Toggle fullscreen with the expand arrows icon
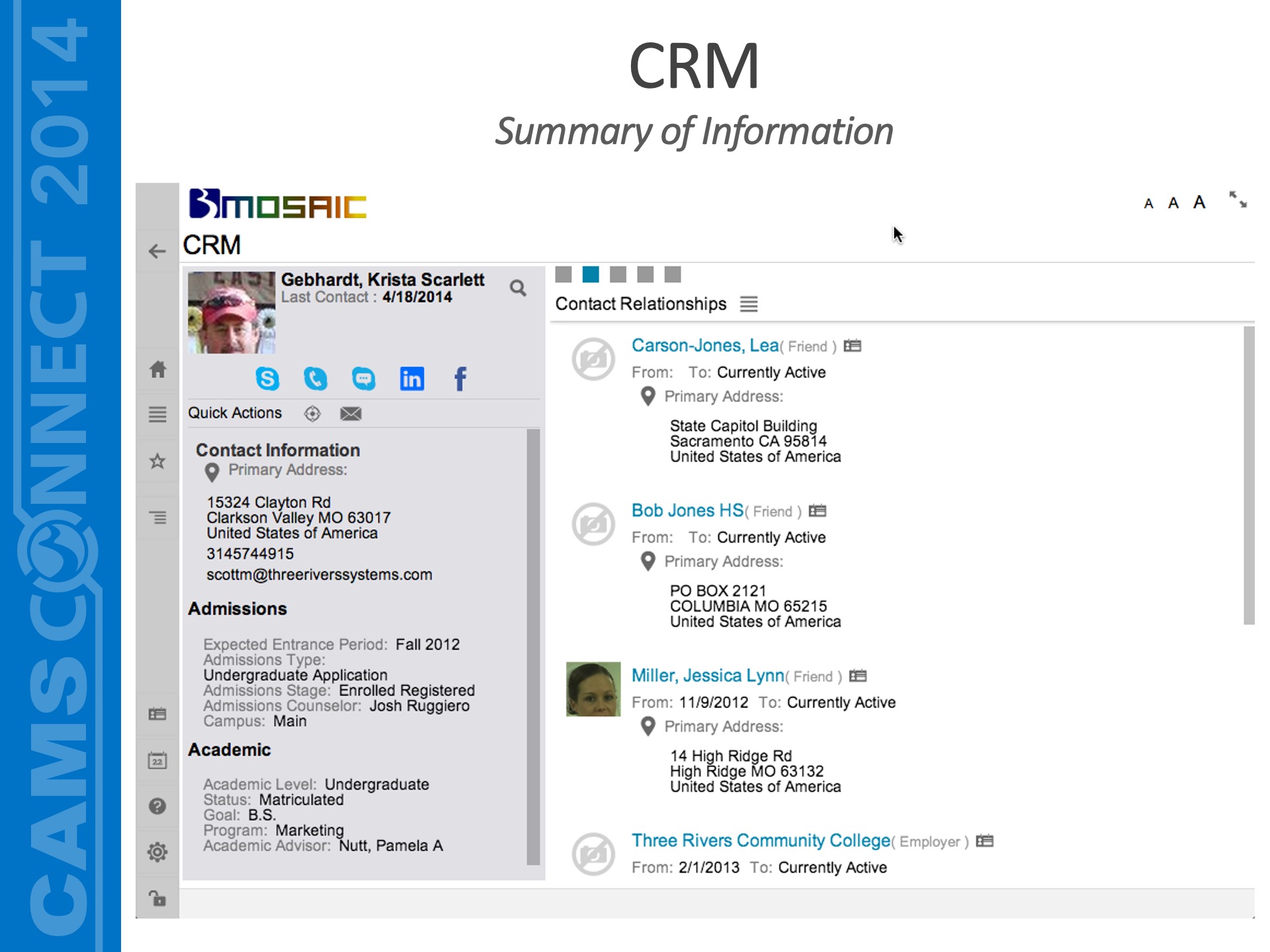Screen dimensions: 1270x952 pos(1238,200)
